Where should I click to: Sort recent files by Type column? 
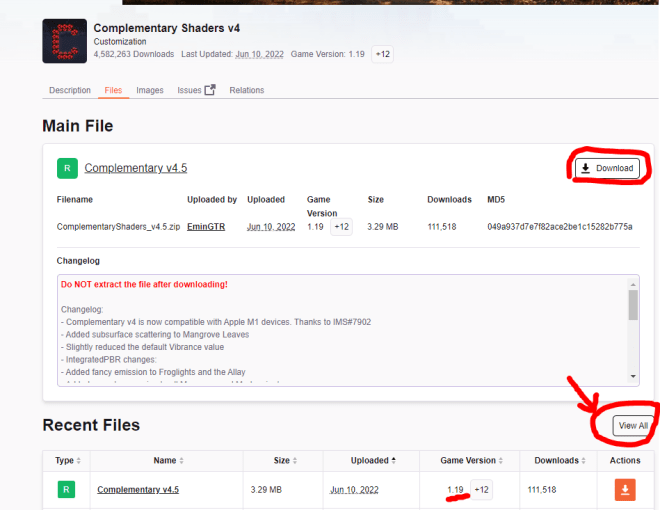pos(67,460)
